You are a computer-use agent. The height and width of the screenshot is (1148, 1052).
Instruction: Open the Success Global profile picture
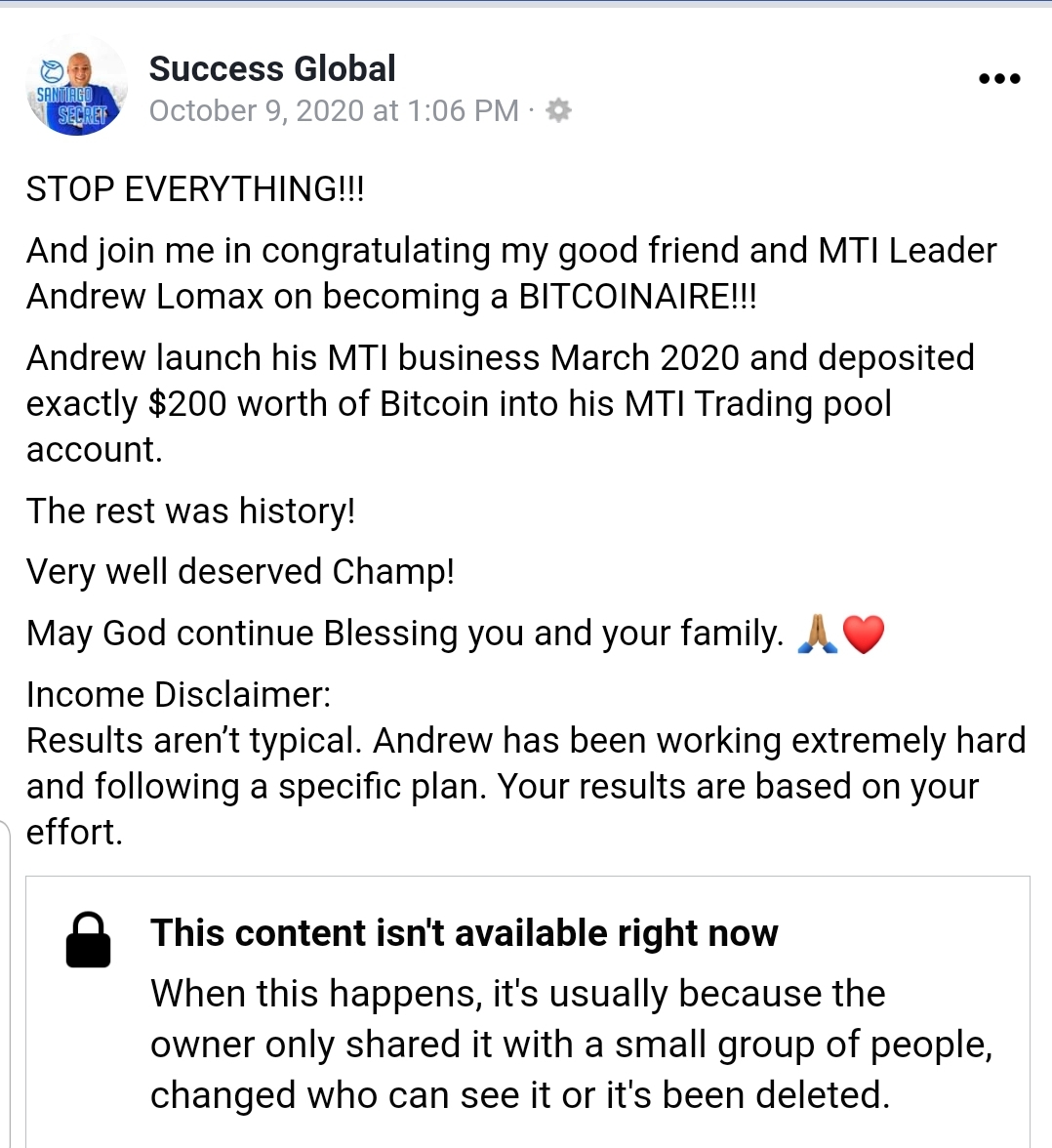point(76,86)
